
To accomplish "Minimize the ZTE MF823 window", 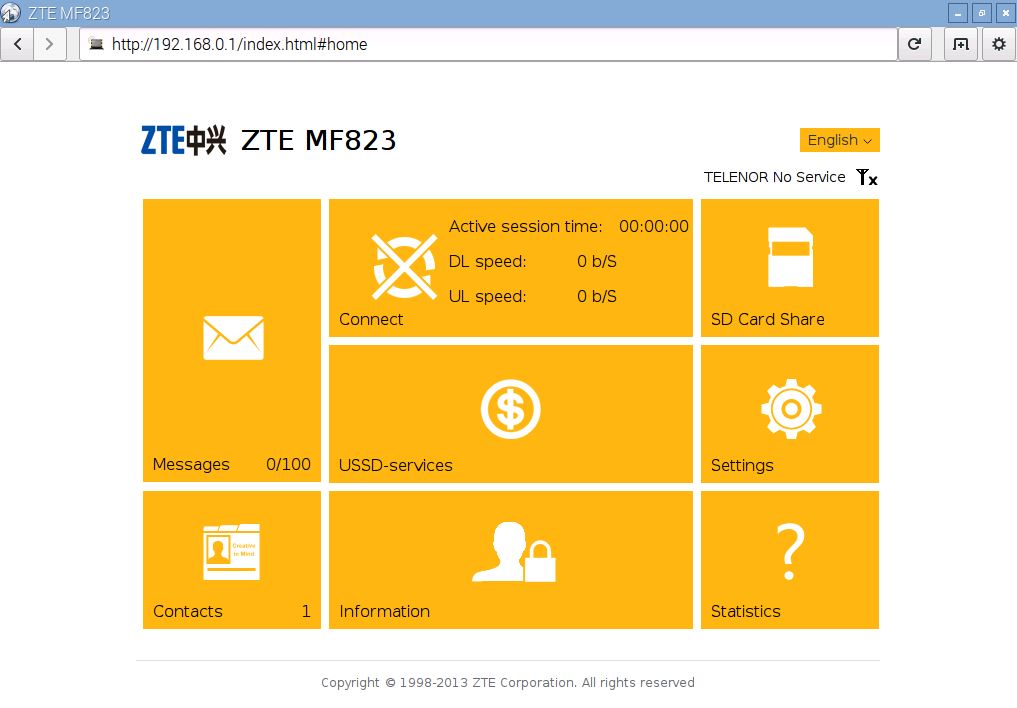I will click(x=957, y=13).
